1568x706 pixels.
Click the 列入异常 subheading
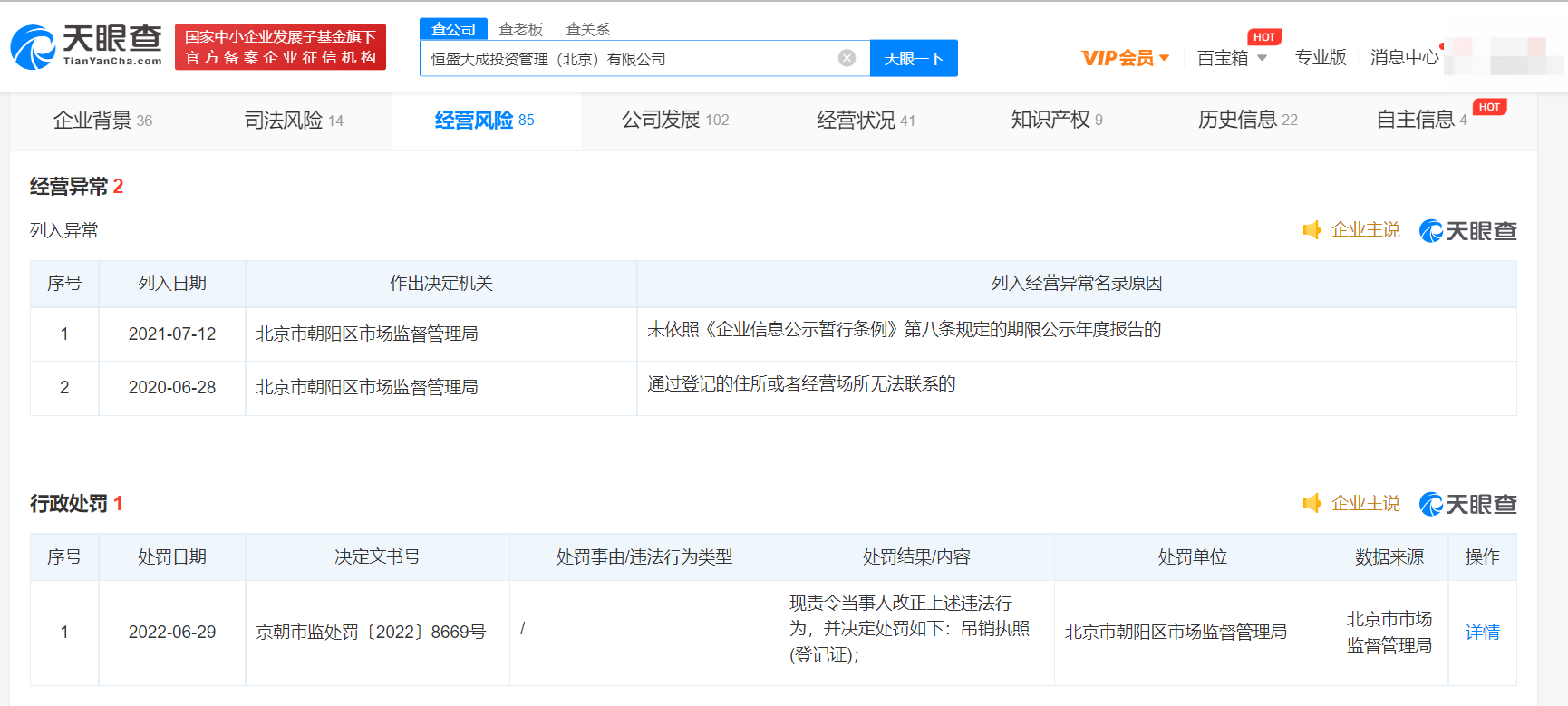63,230
